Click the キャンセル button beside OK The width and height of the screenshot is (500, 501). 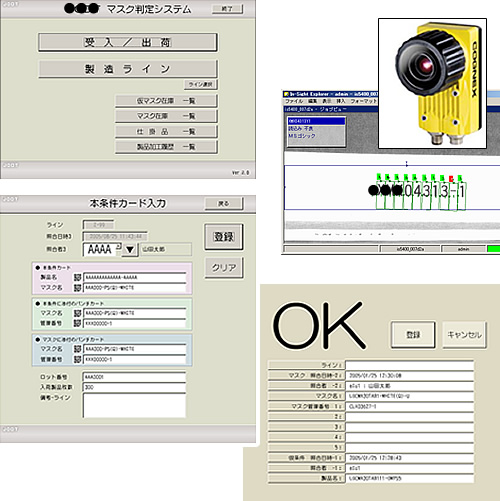[x=464, y=335]
